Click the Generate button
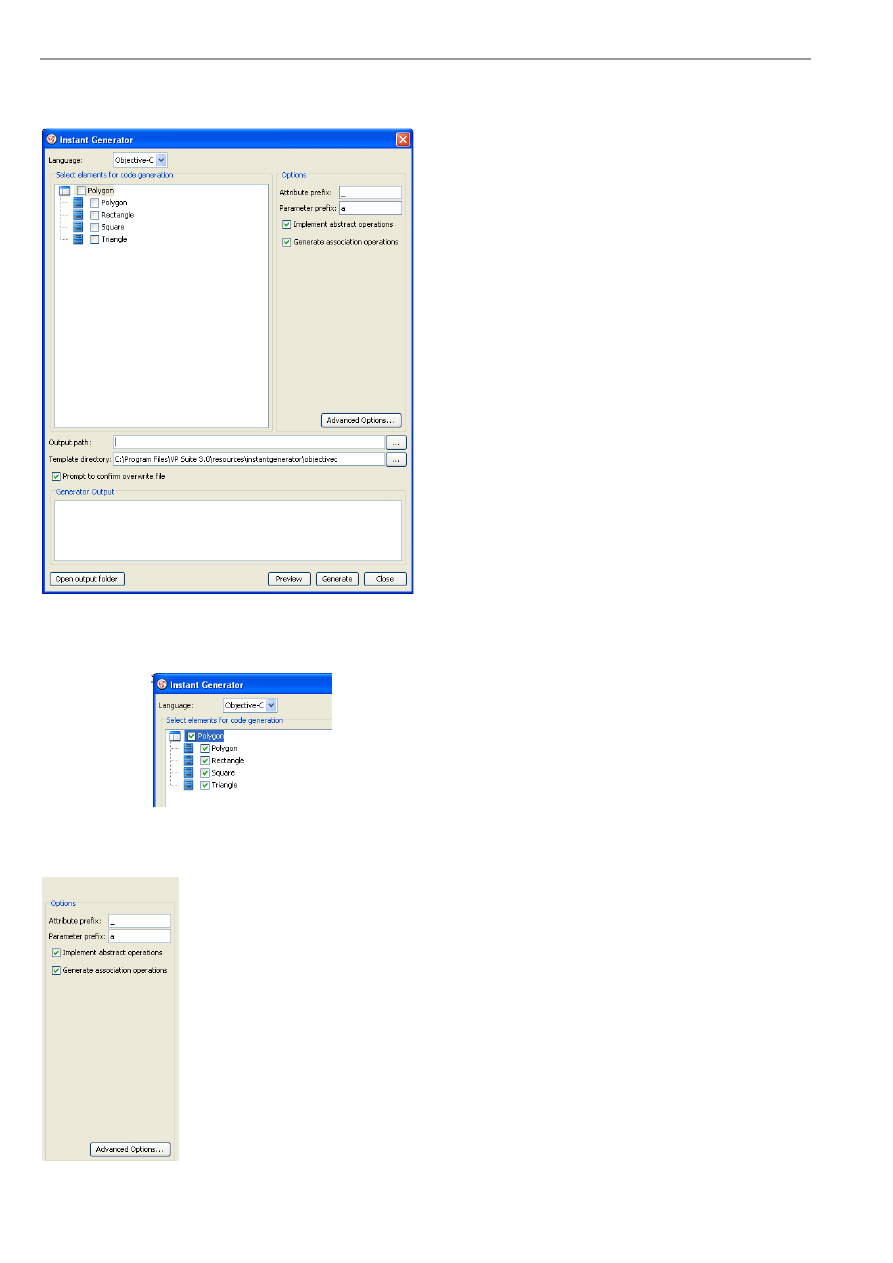Screen dimensions: 893x1263 [x=337, y=579]
